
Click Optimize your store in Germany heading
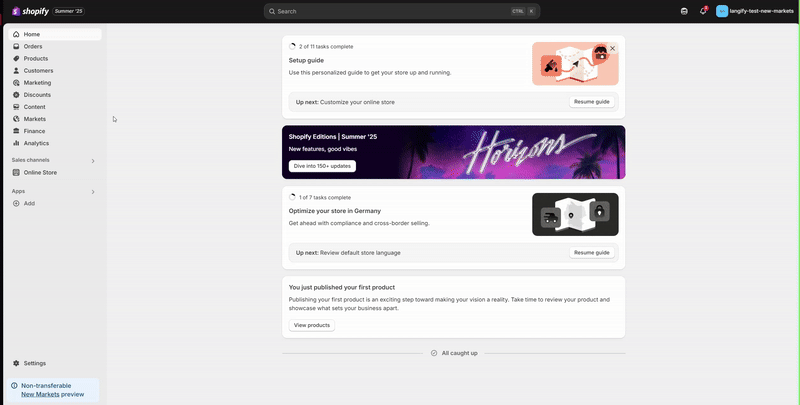click(x=335, y=211)
